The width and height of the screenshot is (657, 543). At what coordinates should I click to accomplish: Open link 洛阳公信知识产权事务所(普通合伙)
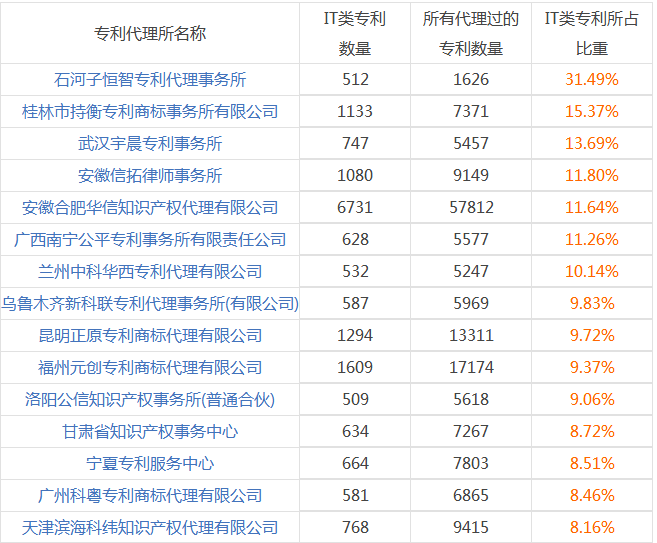click(x=150, y=399)
